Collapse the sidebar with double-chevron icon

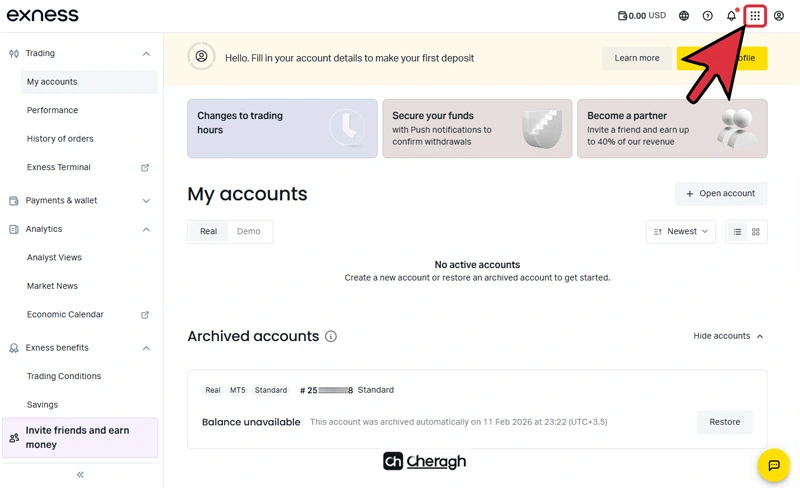click(80, 475)
